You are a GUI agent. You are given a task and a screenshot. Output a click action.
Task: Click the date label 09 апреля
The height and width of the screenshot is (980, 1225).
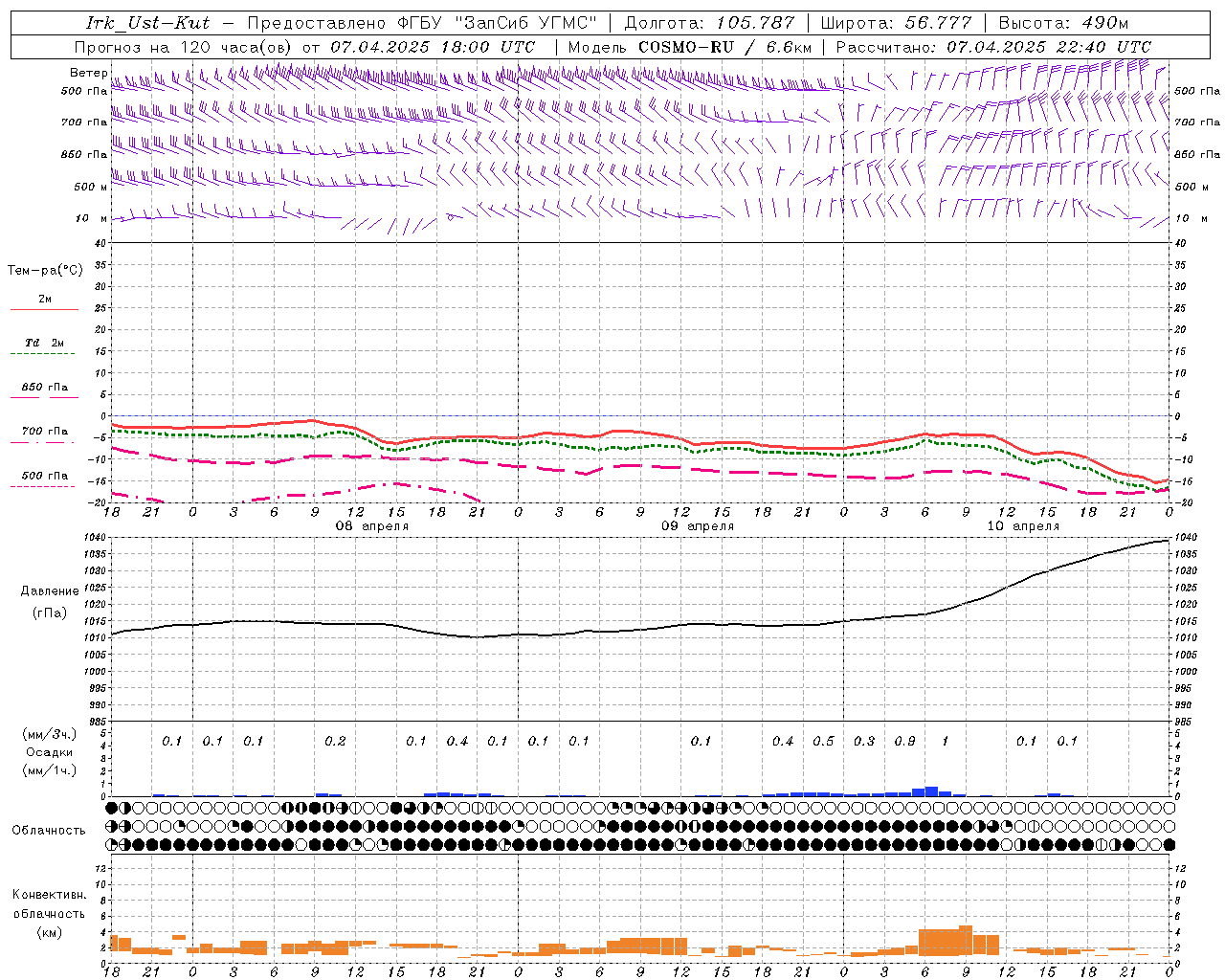click(698, 526)
